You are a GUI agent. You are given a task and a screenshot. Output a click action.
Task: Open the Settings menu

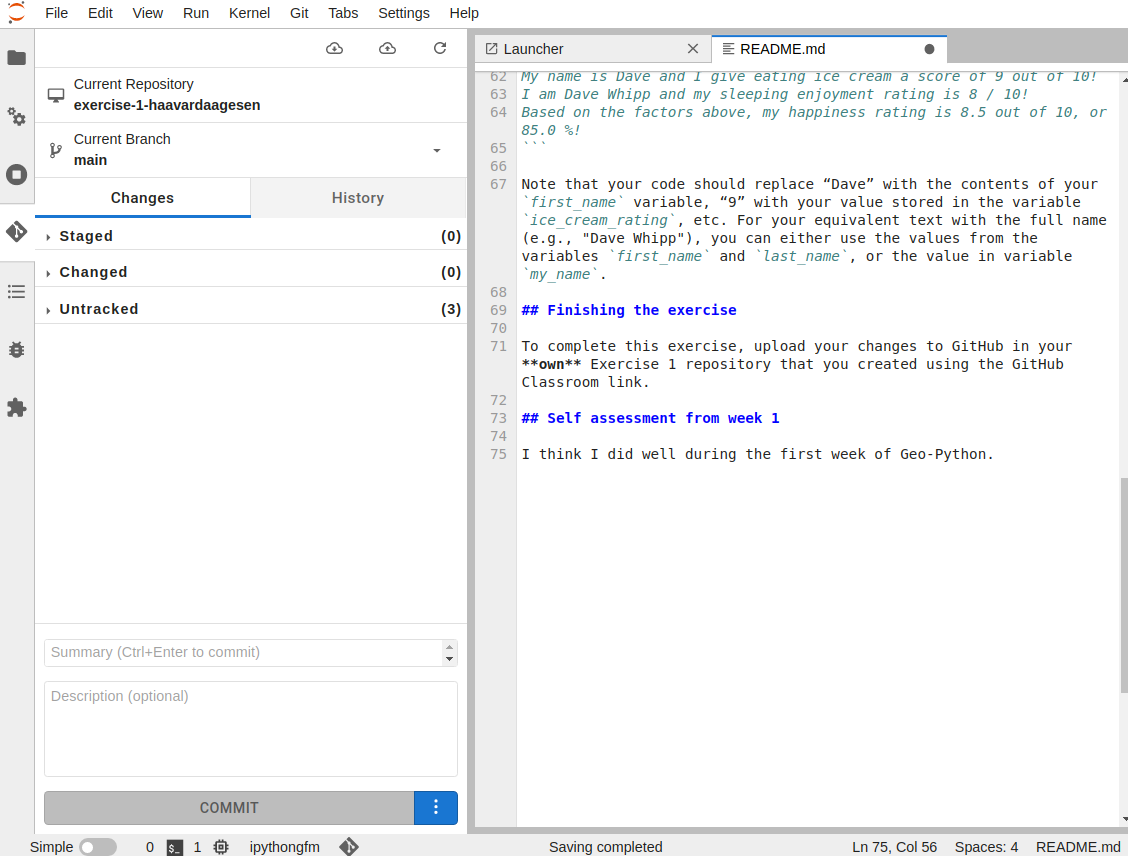point(404,13)
